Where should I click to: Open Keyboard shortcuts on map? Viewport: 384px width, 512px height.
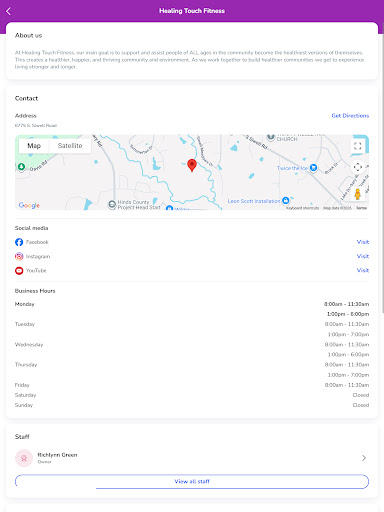click(x=302, y=208)
